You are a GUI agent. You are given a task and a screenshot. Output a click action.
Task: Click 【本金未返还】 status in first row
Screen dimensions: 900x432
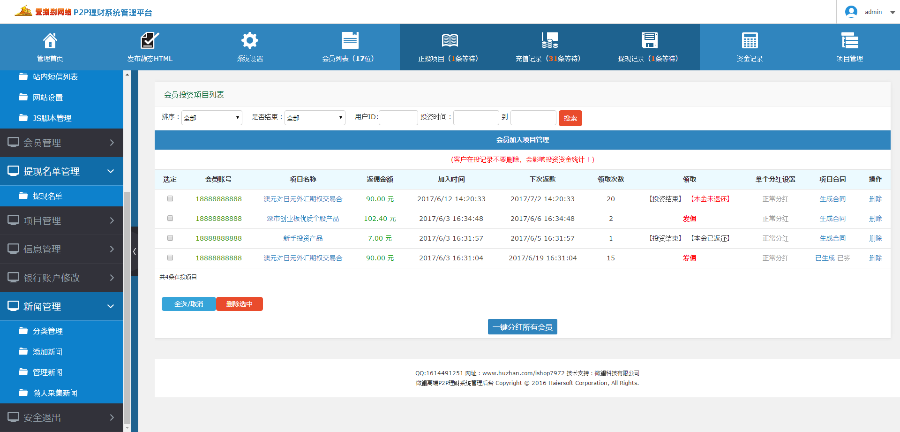pyautogui.click(x=711, y=199)
